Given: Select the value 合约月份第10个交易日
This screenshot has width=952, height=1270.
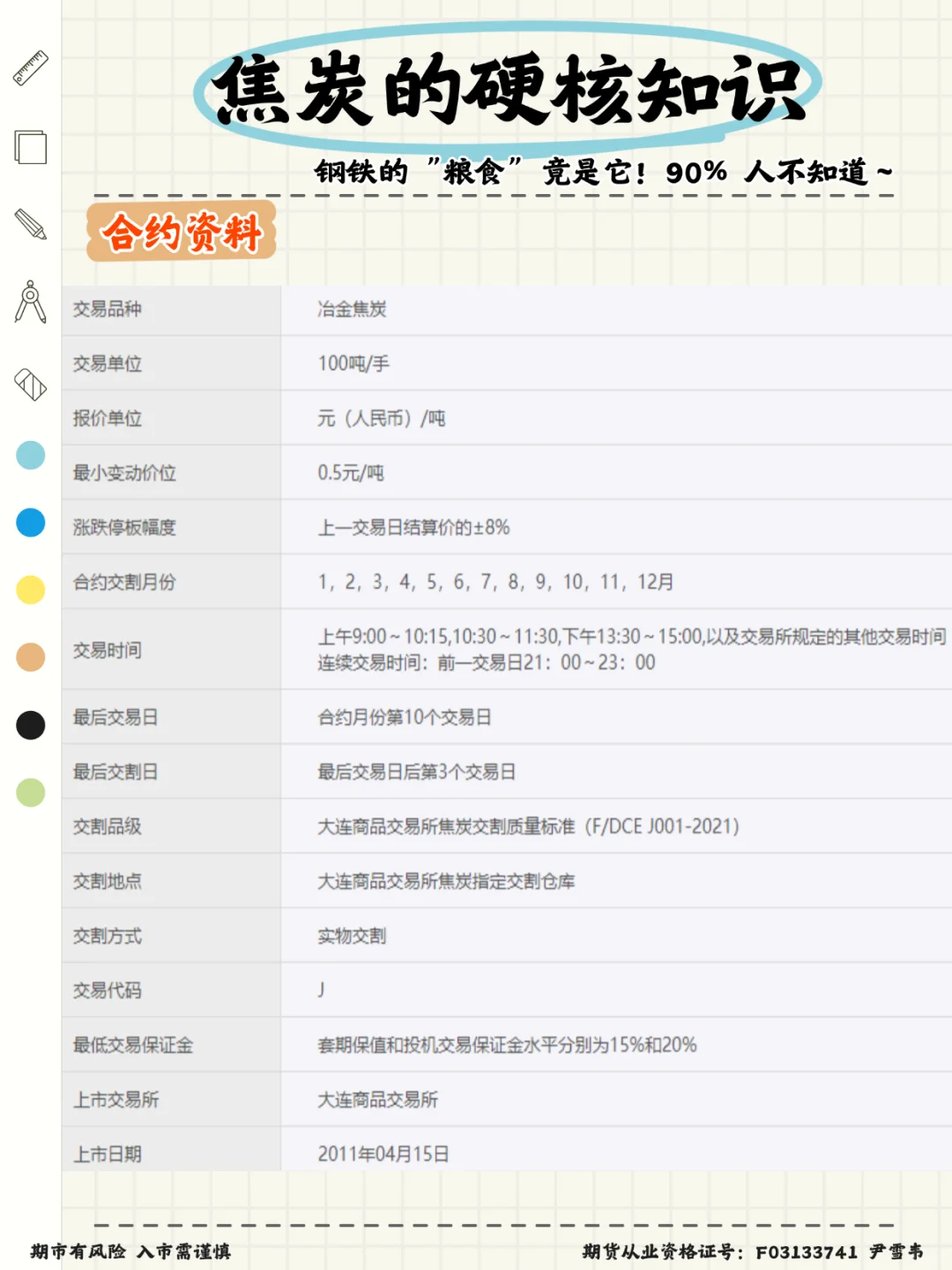Looking at the screenshot, I should 405,717.
